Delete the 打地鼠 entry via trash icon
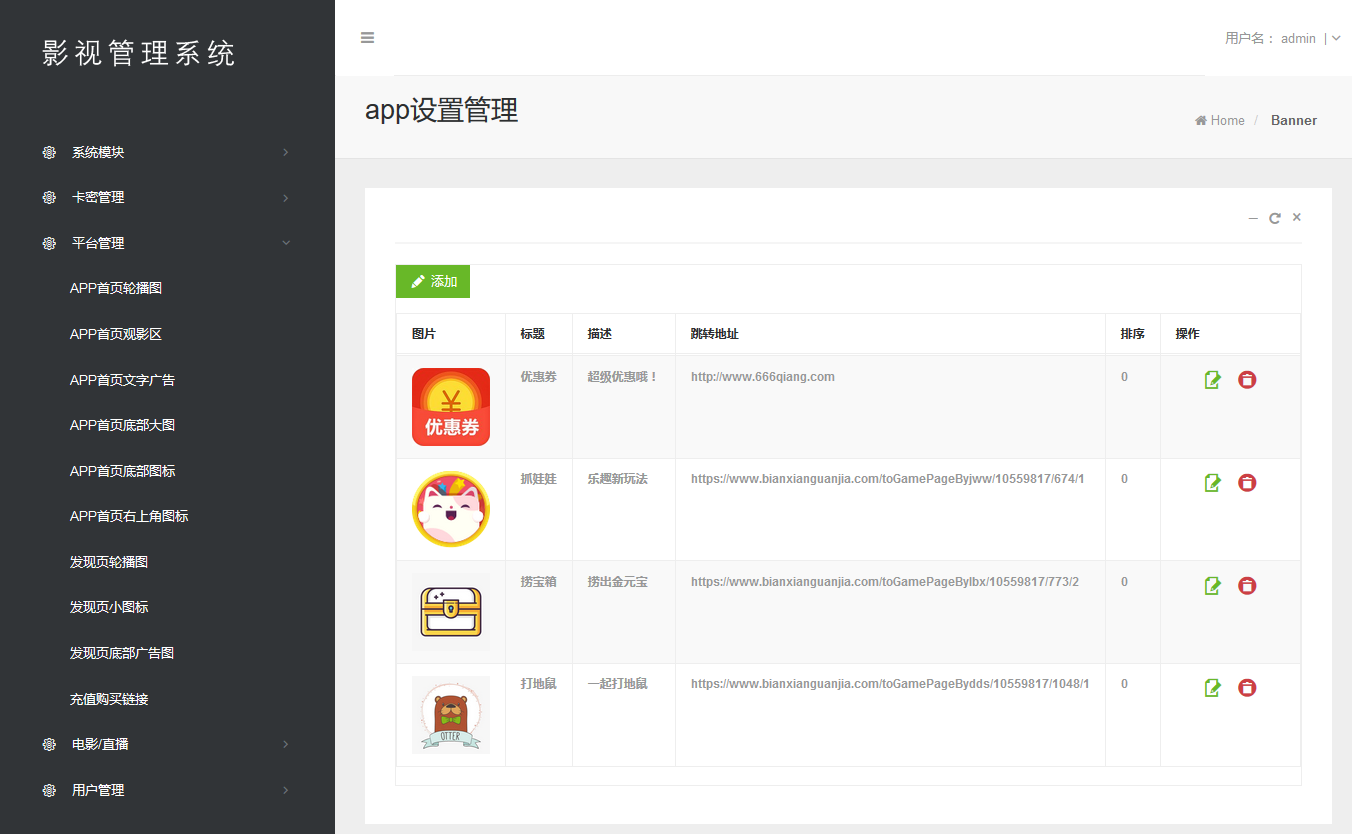This screenshot has height=834, width=1352. [1247, 688]
